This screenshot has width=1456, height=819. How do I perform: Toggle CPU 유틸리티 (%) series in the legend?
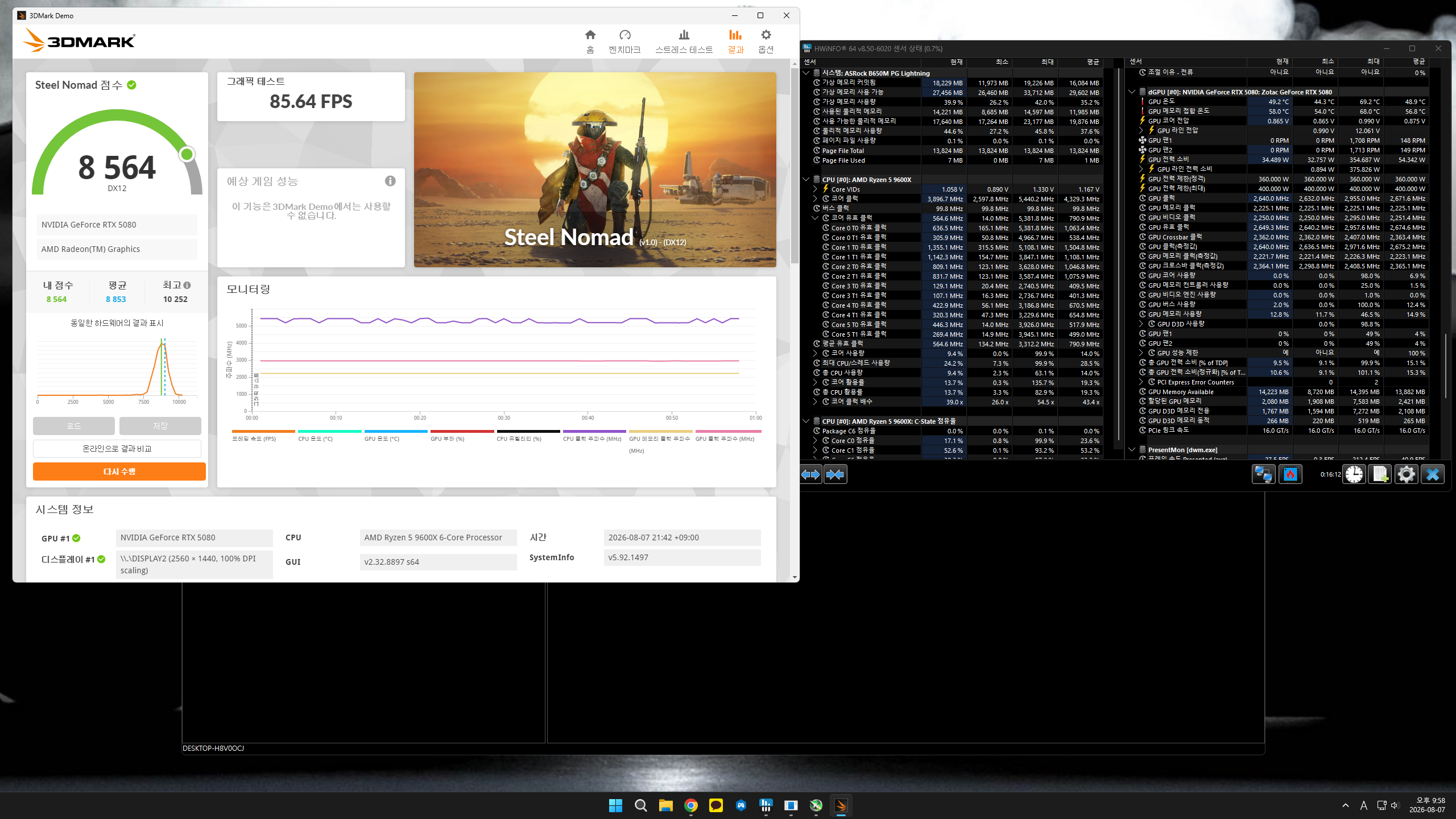pyautogui.click(x=528, y=436)
